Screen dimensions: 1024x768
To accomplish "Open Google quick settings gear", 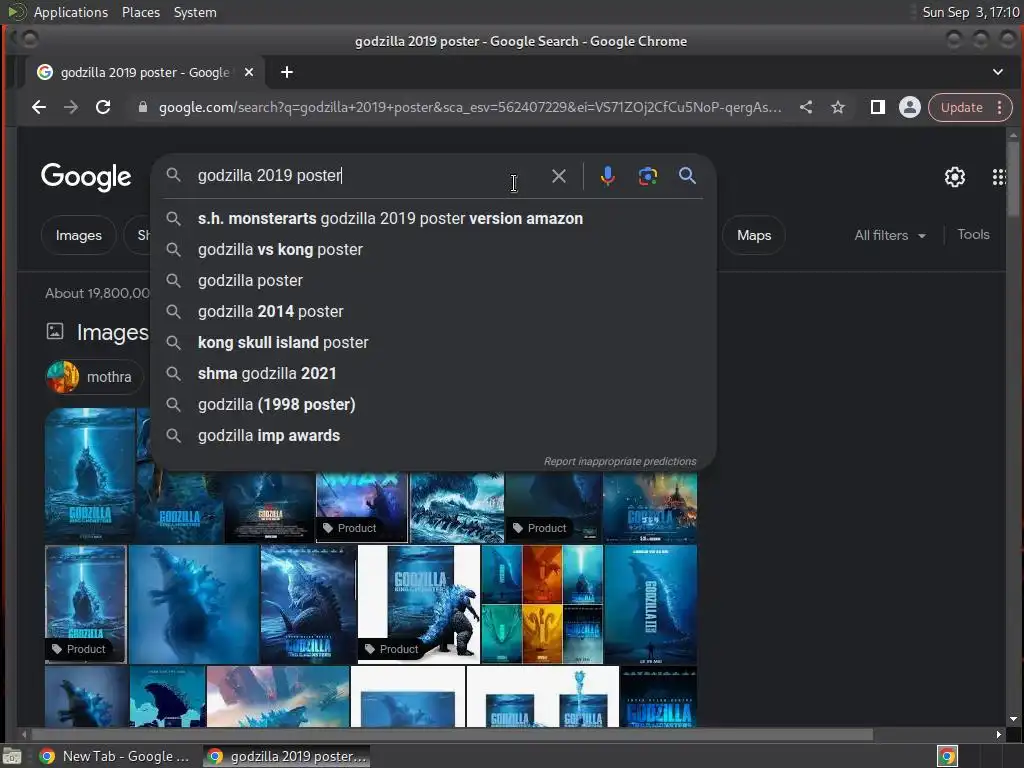I will click(955, 176).
